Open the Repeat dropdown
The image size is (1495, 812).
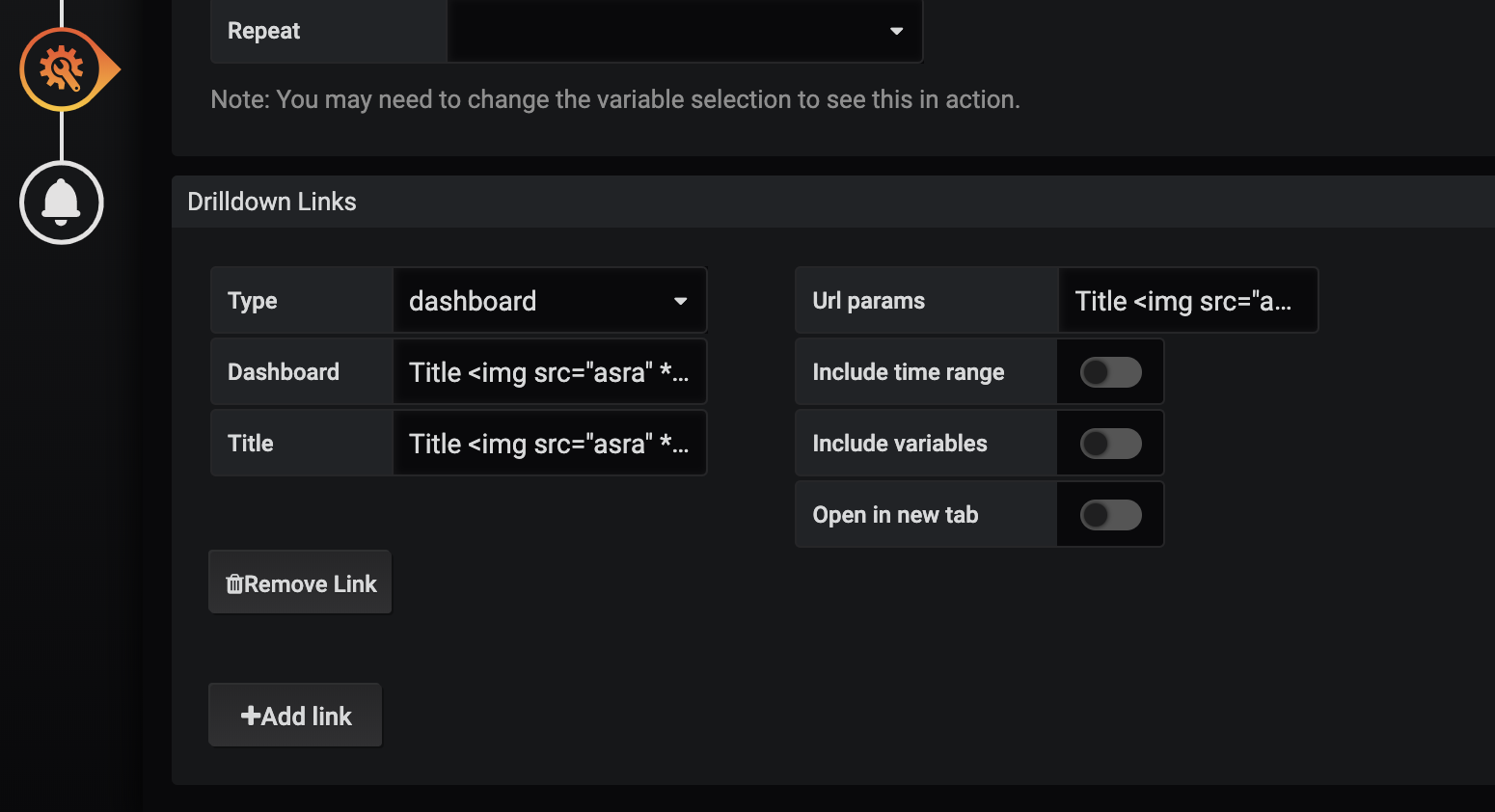point(685,31)
